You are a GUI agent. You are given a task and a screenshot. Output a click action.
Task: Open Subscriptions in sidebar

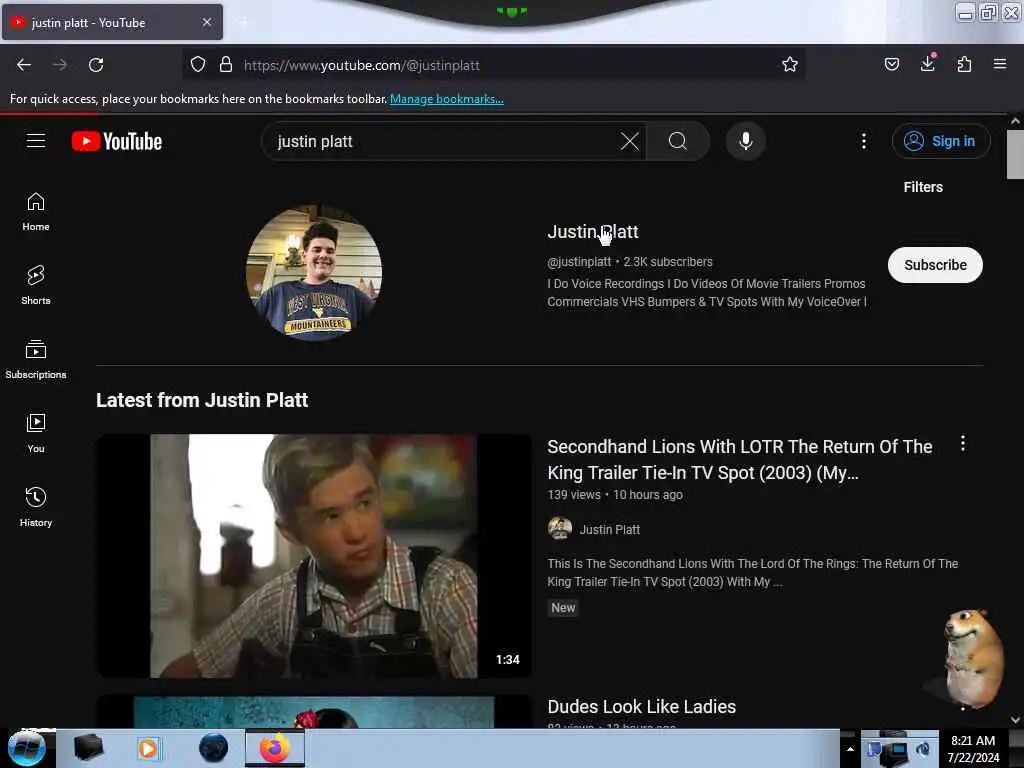(x=36, y=360)
